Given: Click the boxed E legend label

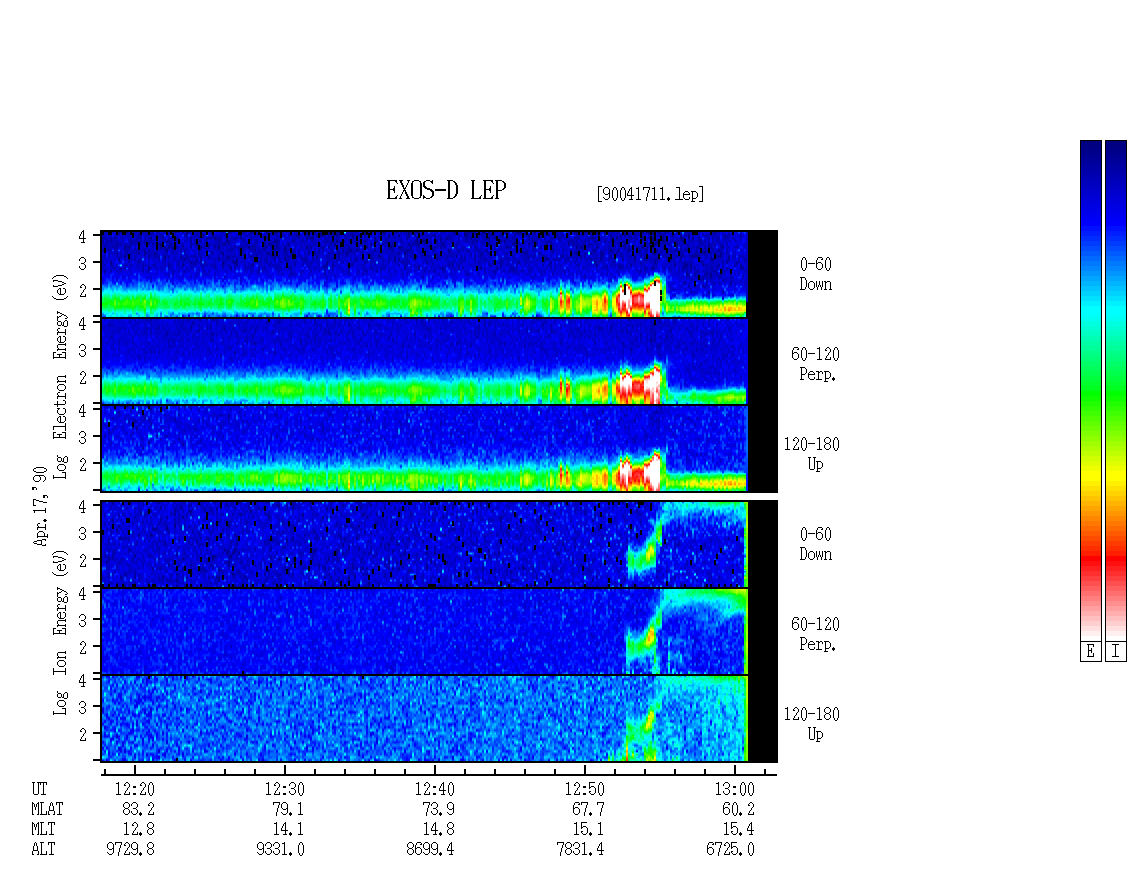Looking at the screenshot, I should coord(1090,651).
